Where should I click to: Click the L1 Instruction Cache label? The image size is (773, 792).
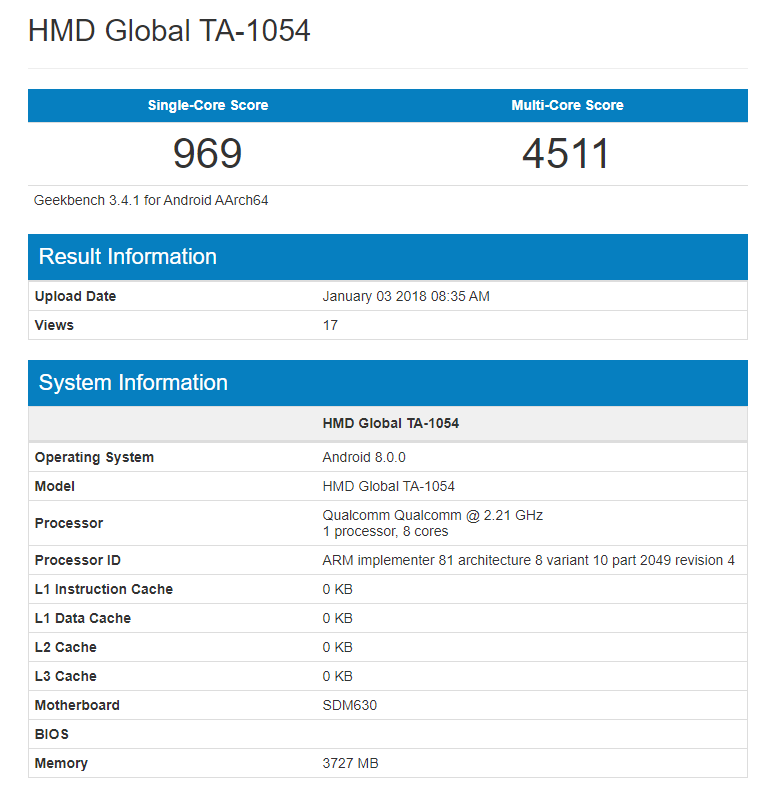tap(104, 589)
